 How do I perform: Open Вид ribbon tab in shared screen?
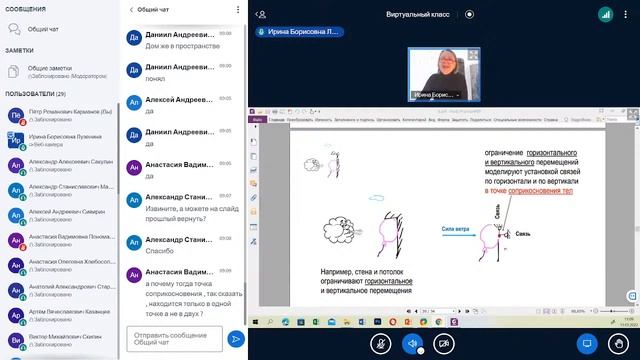[x=431, y=120]
